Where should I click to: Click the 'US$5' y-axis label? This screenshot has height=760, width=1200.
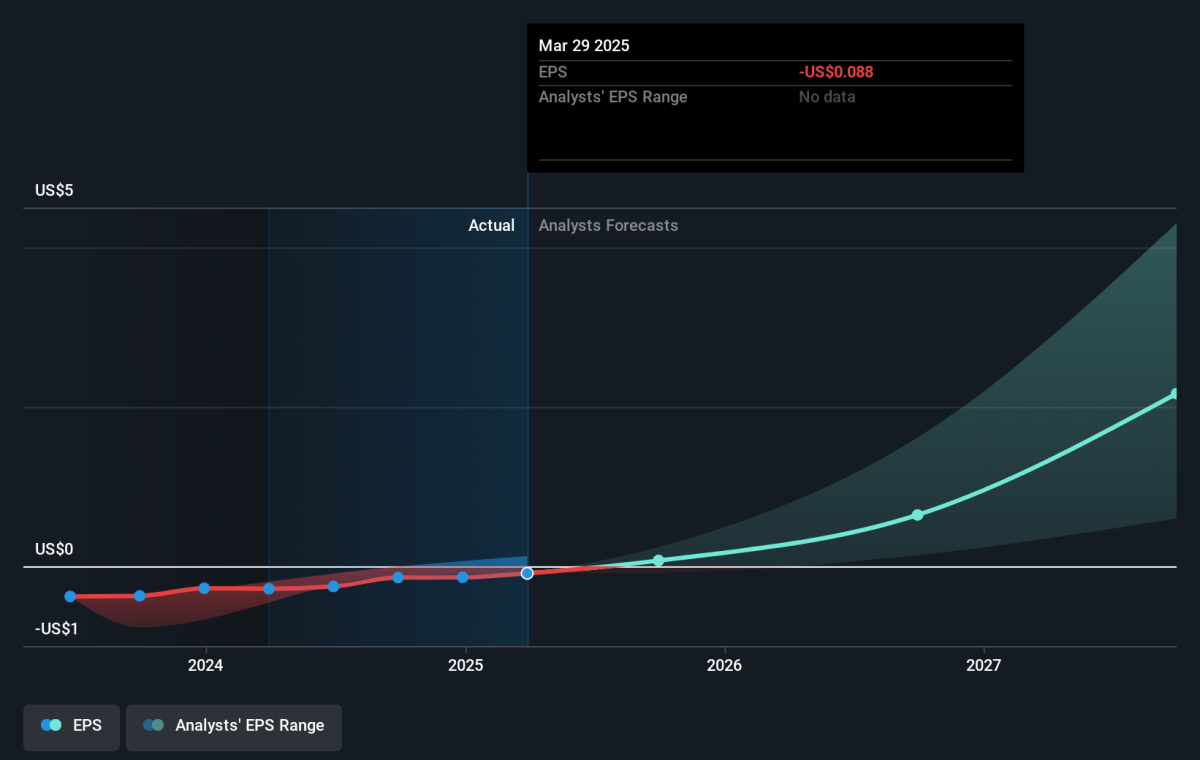[54, 190]
